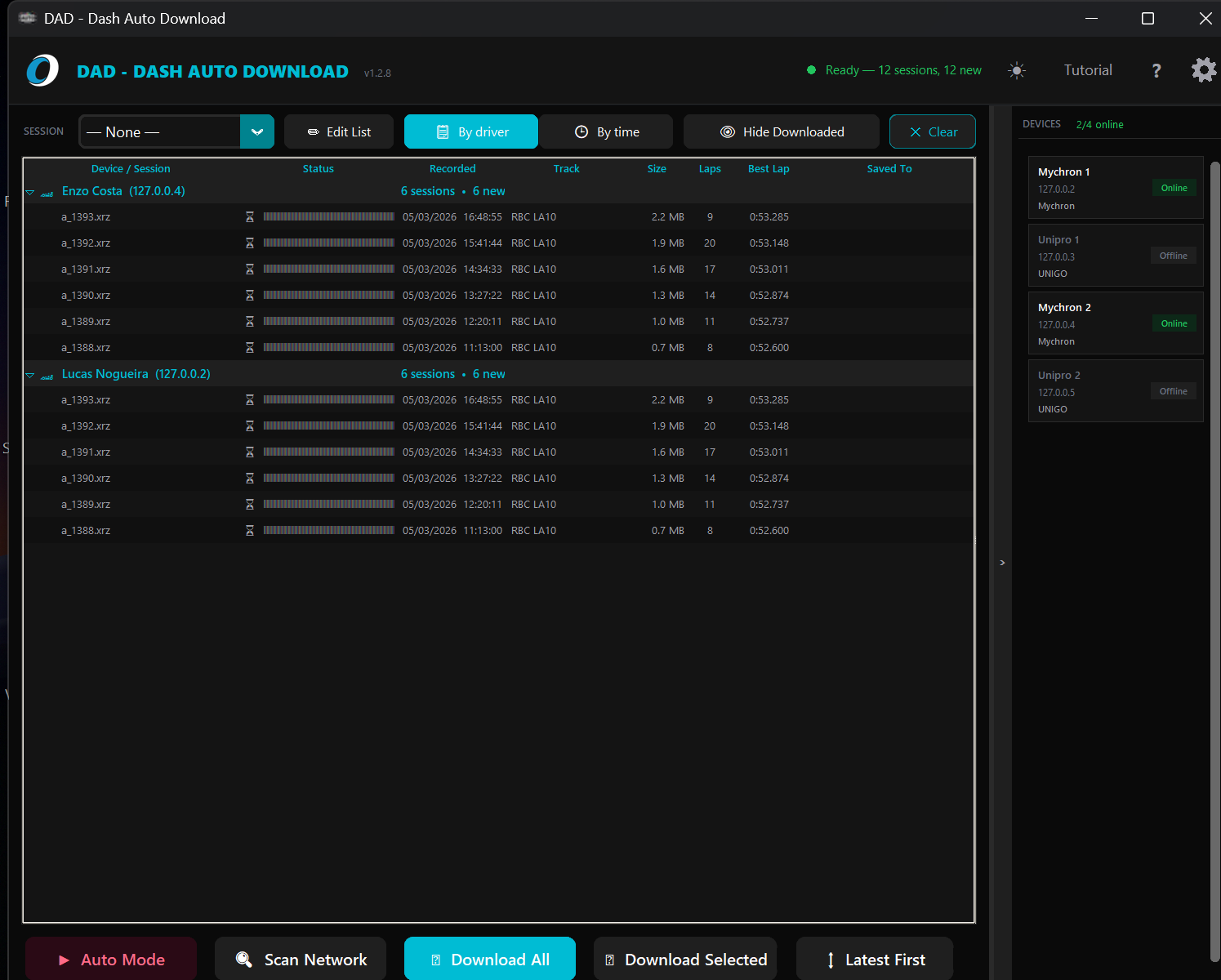Click progress bar for Enzo Costa a_1393.xrz
The image size is (1221, 980).
click(329, 217)
